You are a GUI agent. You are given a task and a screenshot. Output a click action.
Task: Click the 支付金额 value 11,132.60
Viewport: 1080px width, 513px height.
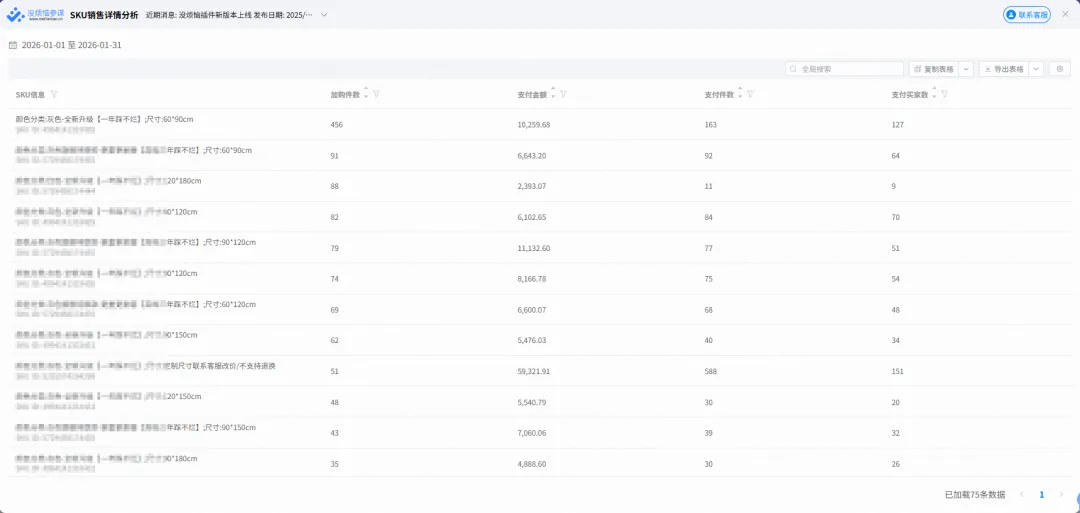[534, 248]
